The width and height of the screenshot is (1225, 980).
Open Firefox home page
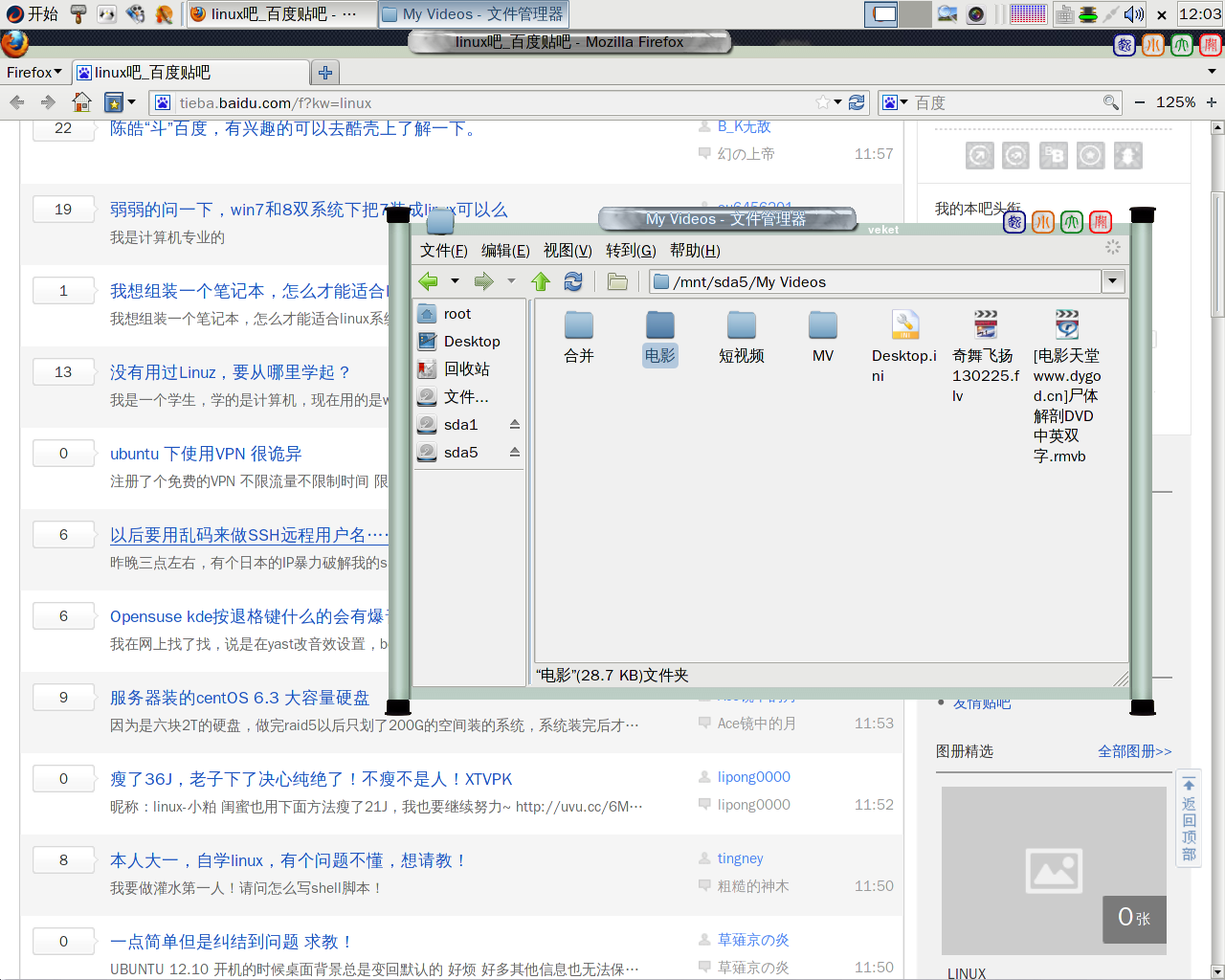tap(82, 102)
